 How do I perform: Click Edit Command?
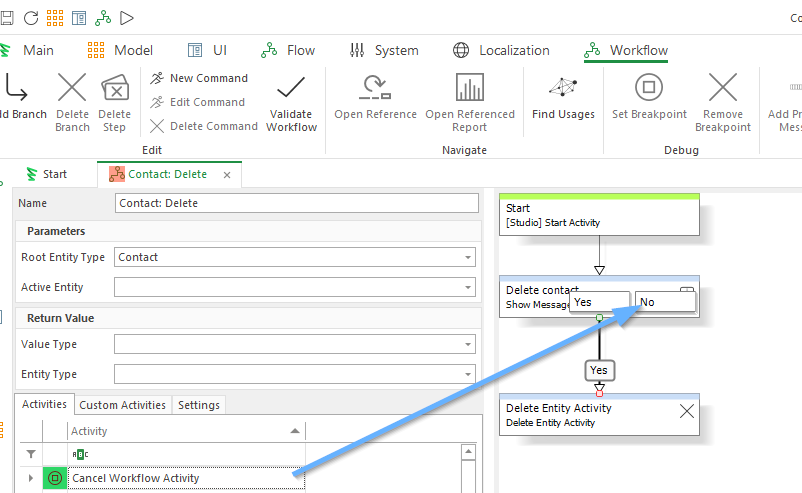[x=197, y=102]
